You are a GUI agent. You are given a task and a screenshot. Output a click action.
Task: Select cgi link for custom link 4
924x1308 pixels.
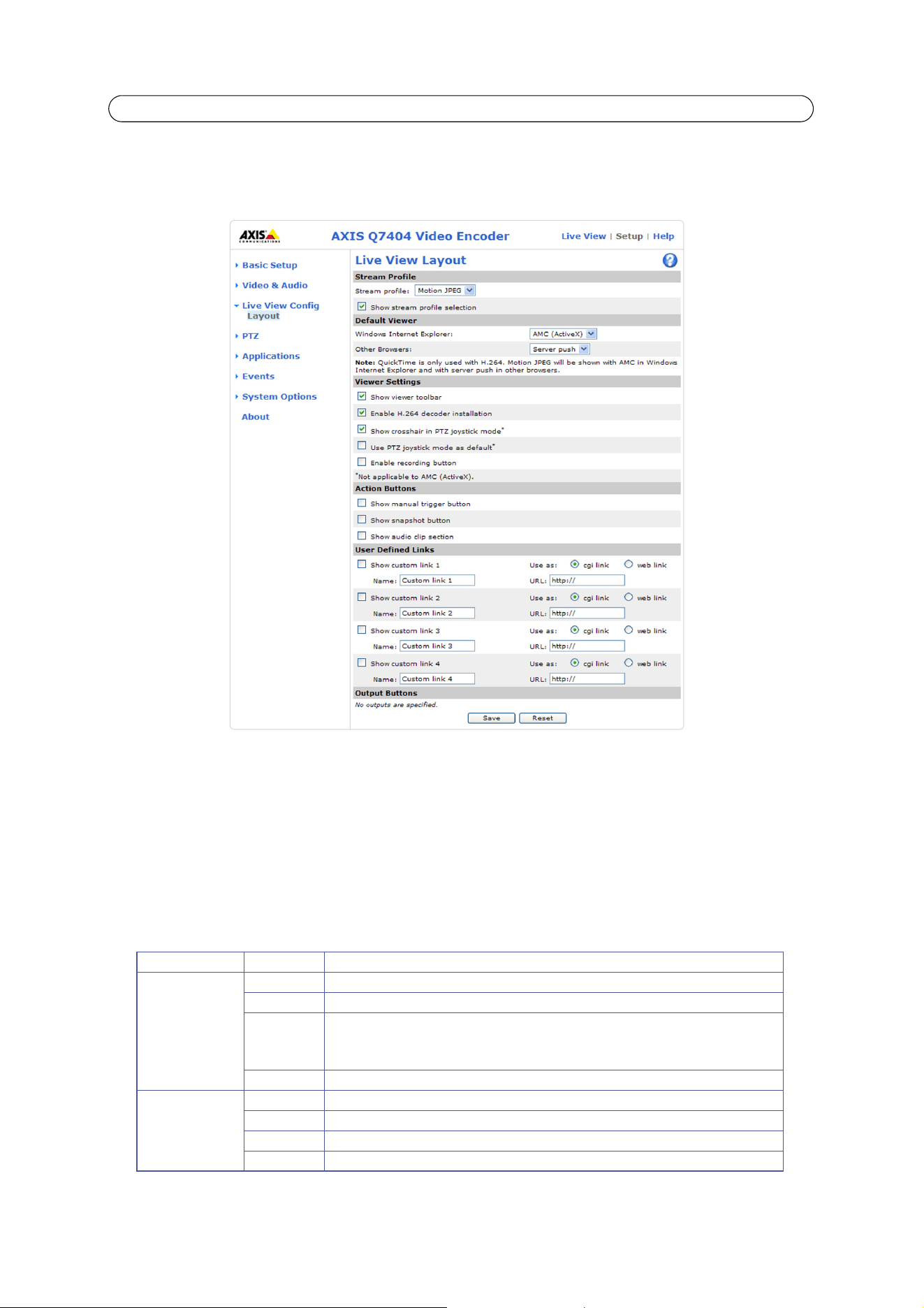575,663
